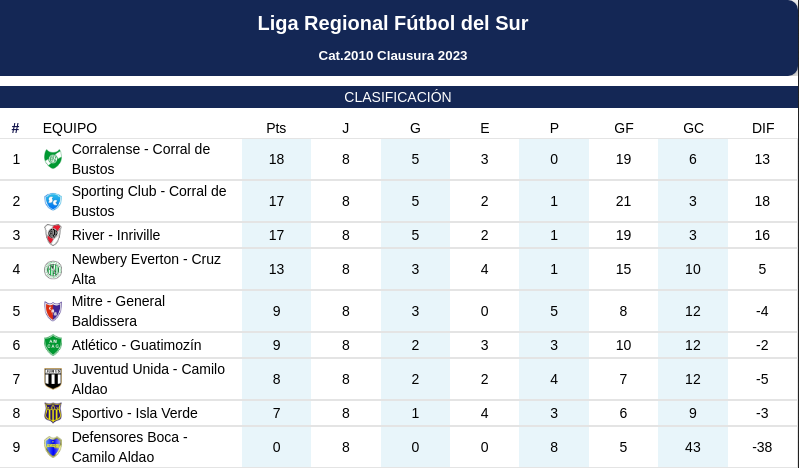Viewport: 799px width, 468px height.
Task: Click the Corralense green shield crest
Action: [x=53, y=159]
